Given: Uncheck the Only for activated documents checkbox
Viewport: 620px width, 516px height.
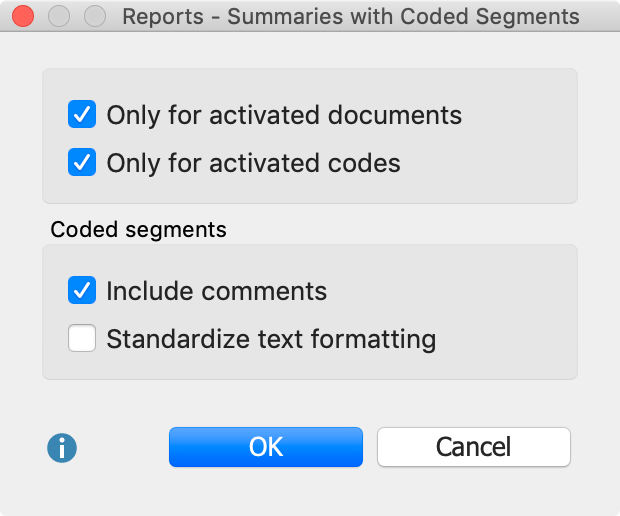Looking at the screenshot, I should point(81,115).
